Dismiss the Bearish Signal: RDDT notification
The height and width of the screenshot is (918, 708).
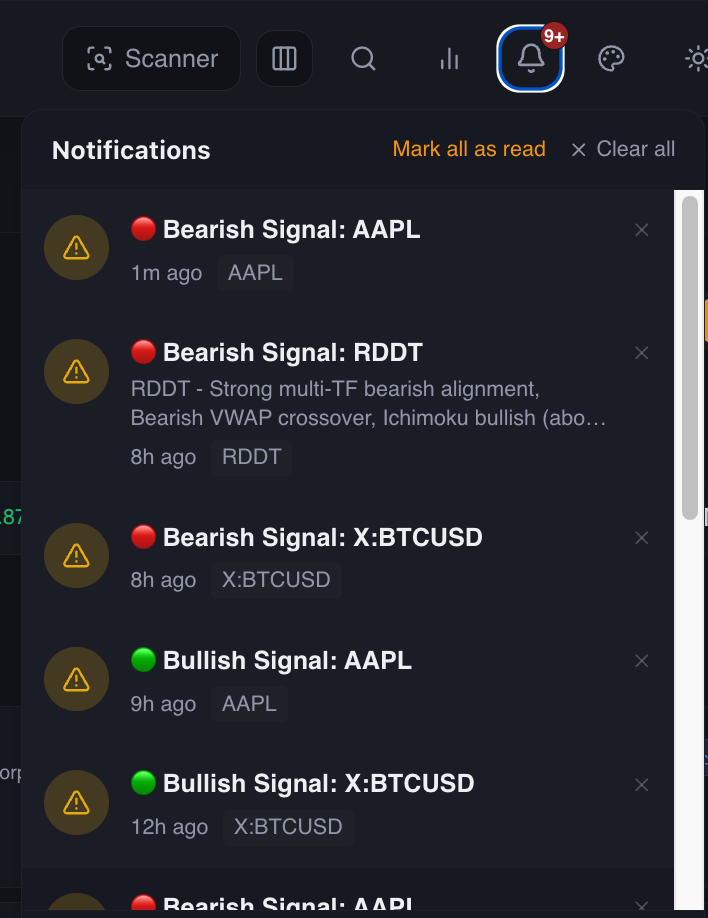click(642, 353)
